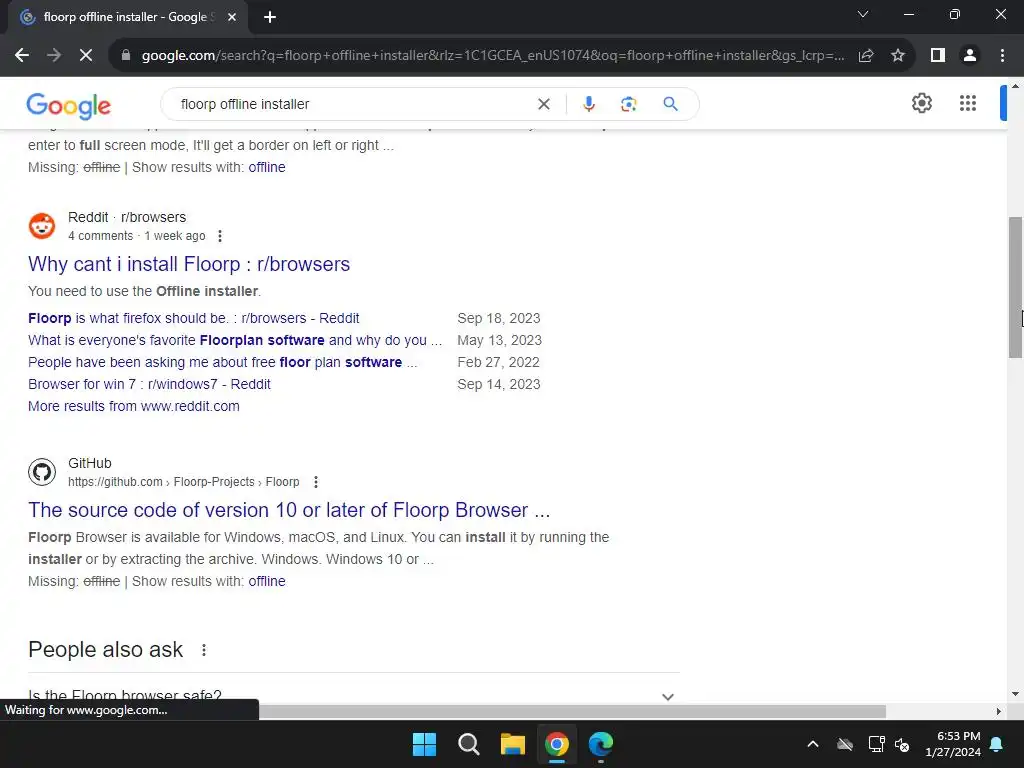The image size is (1024, 768).
Task: Search by voice microphone icon
Action: click(588, 104)
